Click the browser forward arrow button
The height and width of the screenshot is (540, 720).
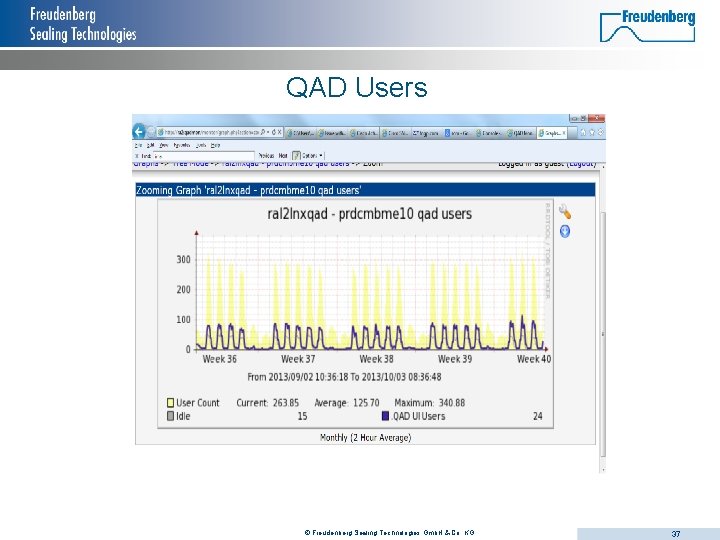tap(151, 132)
